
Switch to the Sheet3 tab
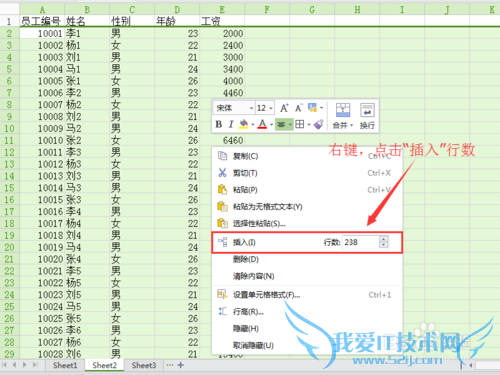[x=144, y=365]
